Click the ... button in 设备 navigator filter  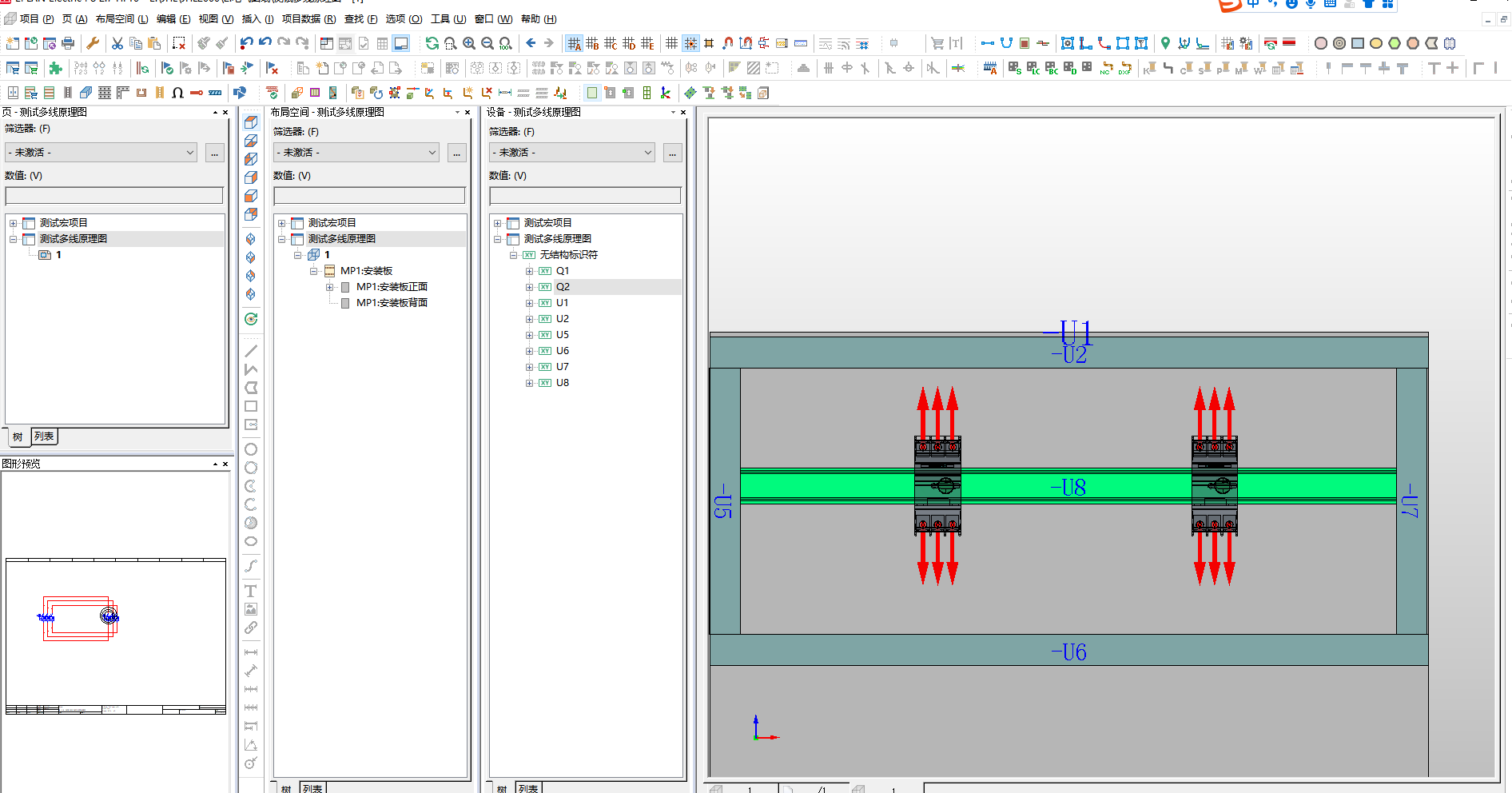click(x=673, y=153)
